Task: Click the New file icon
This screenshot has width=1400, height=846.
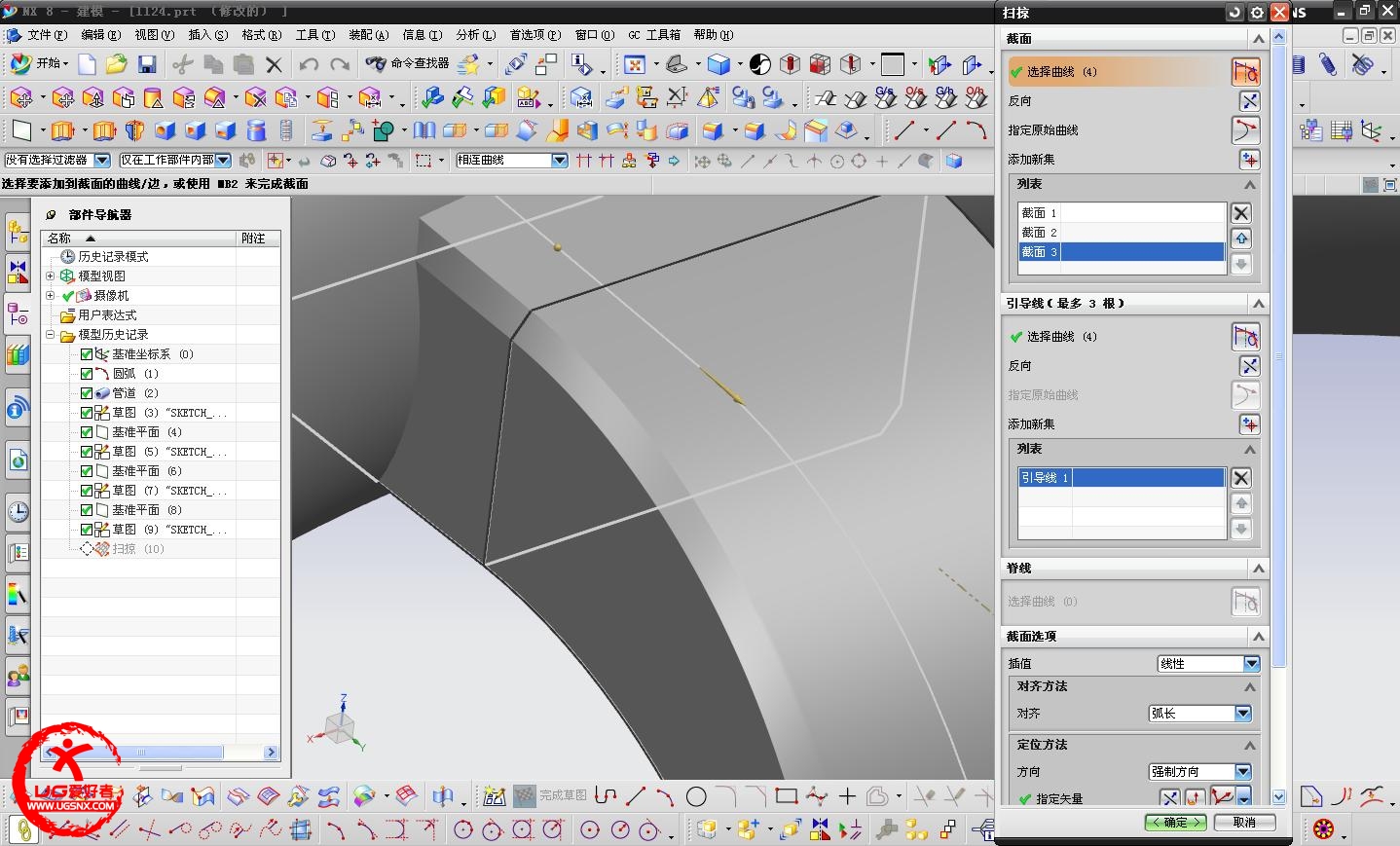Action: pyautogui.click(x=88, y=64)
